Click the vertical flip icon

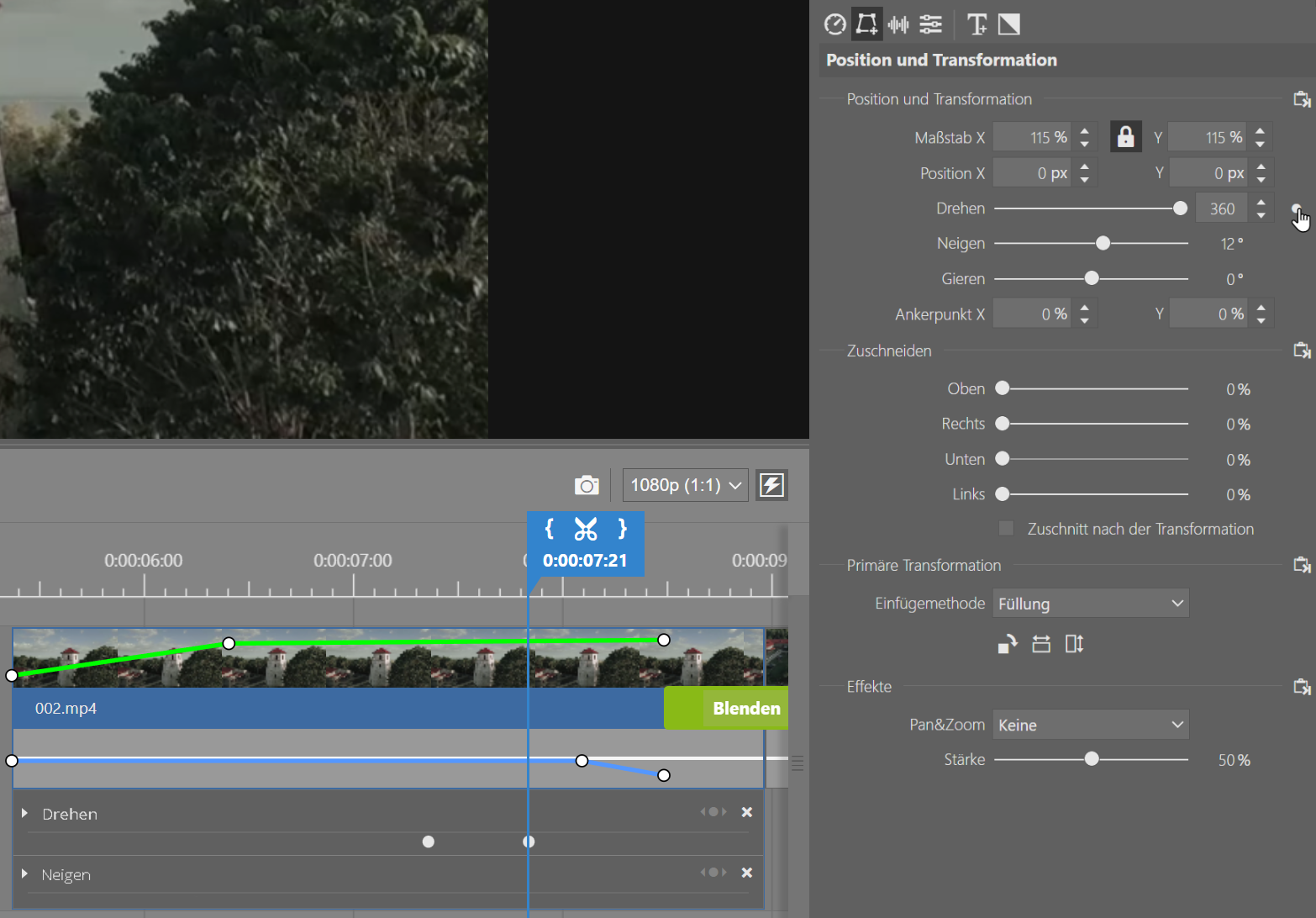1074,644
